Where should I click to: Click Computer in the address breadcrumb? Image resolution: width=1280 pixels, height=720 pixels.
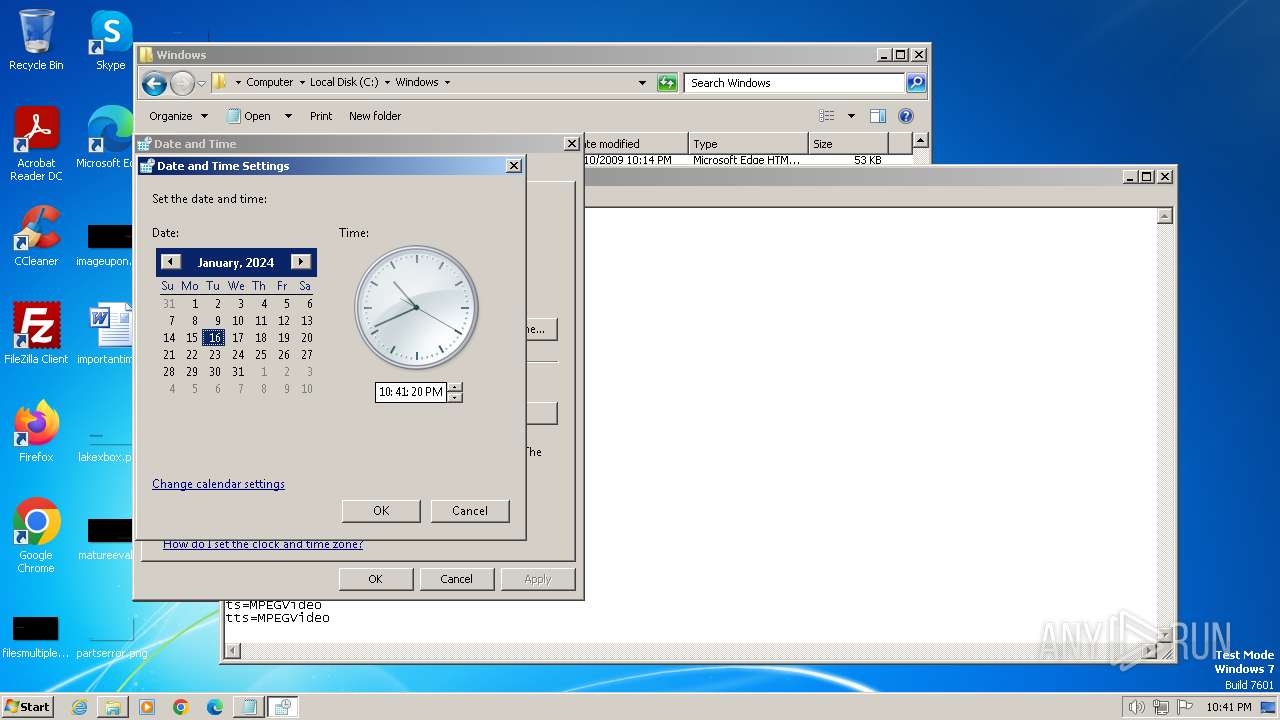(x=270, y=83)
